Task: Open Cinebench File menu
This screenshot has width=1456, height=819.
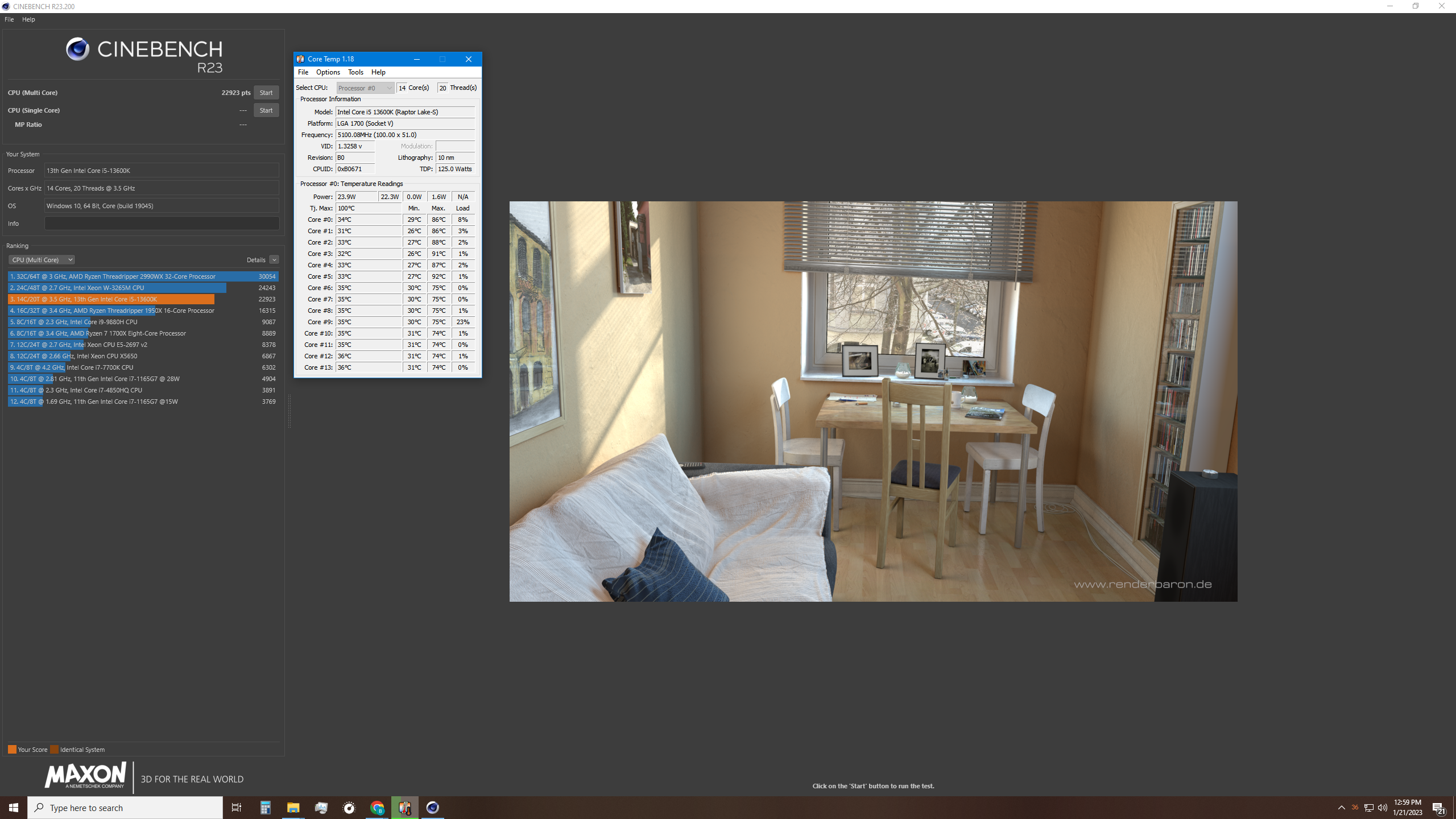Action: 9,19
